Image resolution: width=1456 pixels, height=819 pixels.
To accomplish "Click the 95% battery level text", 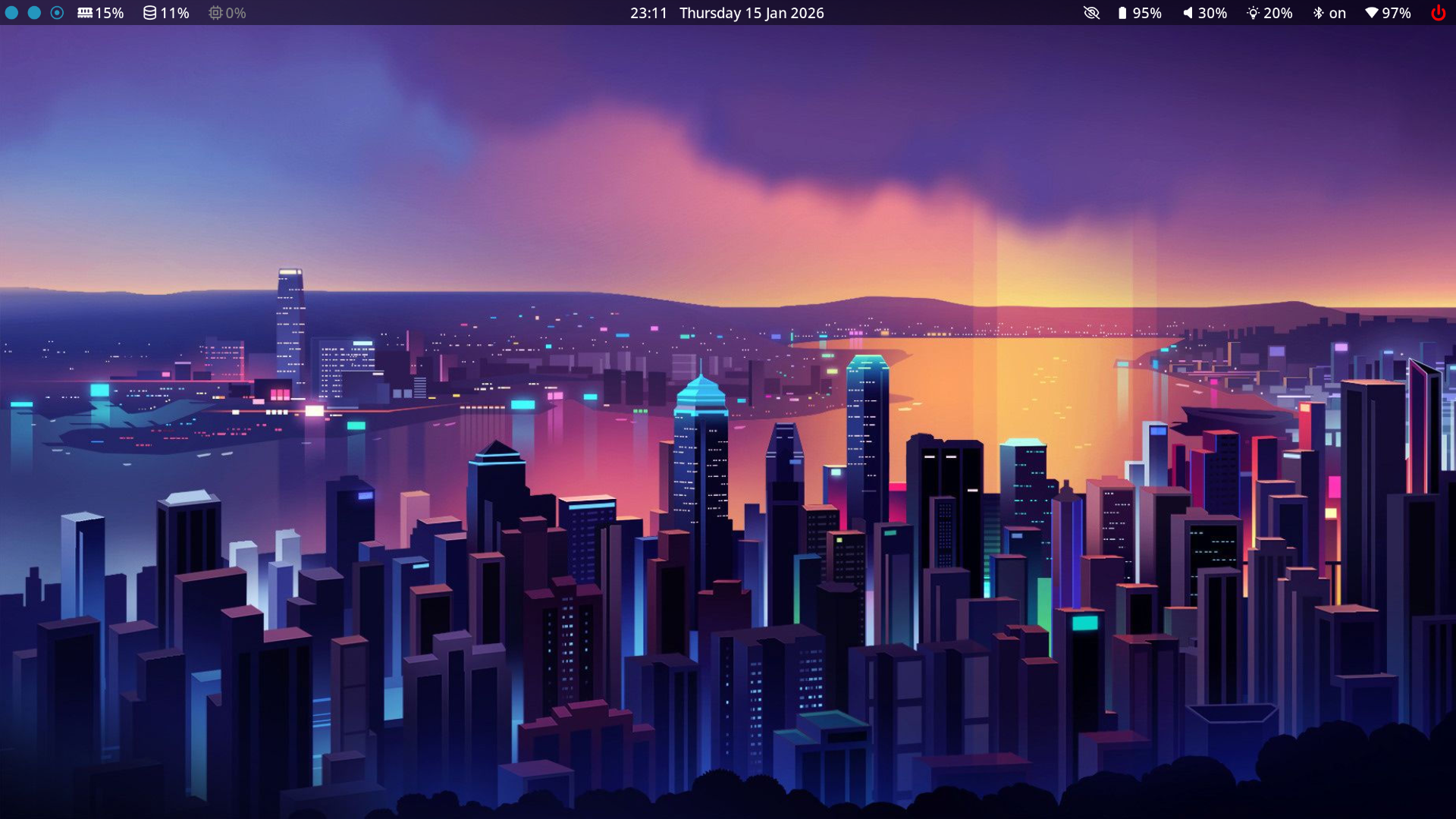I will click(1147, 13).
